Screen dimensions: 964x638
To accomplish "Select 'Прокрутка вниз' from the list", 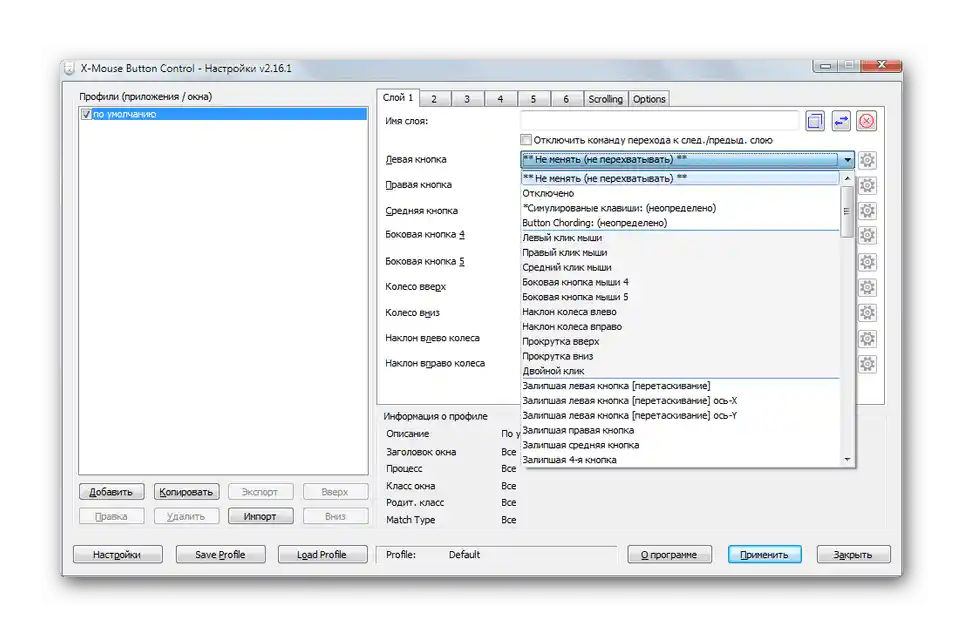I will (x=680, y=356).
